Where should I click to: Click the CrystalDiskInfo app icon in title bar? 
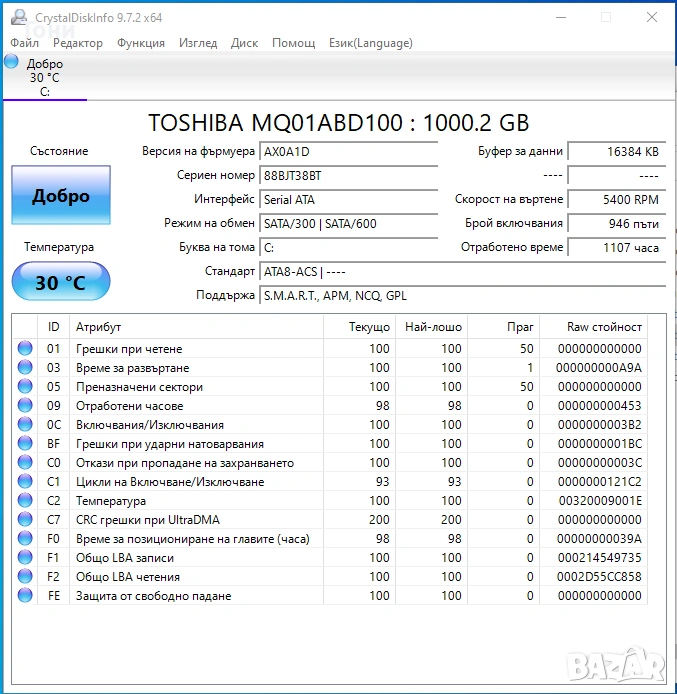click(x=19, y=17)
